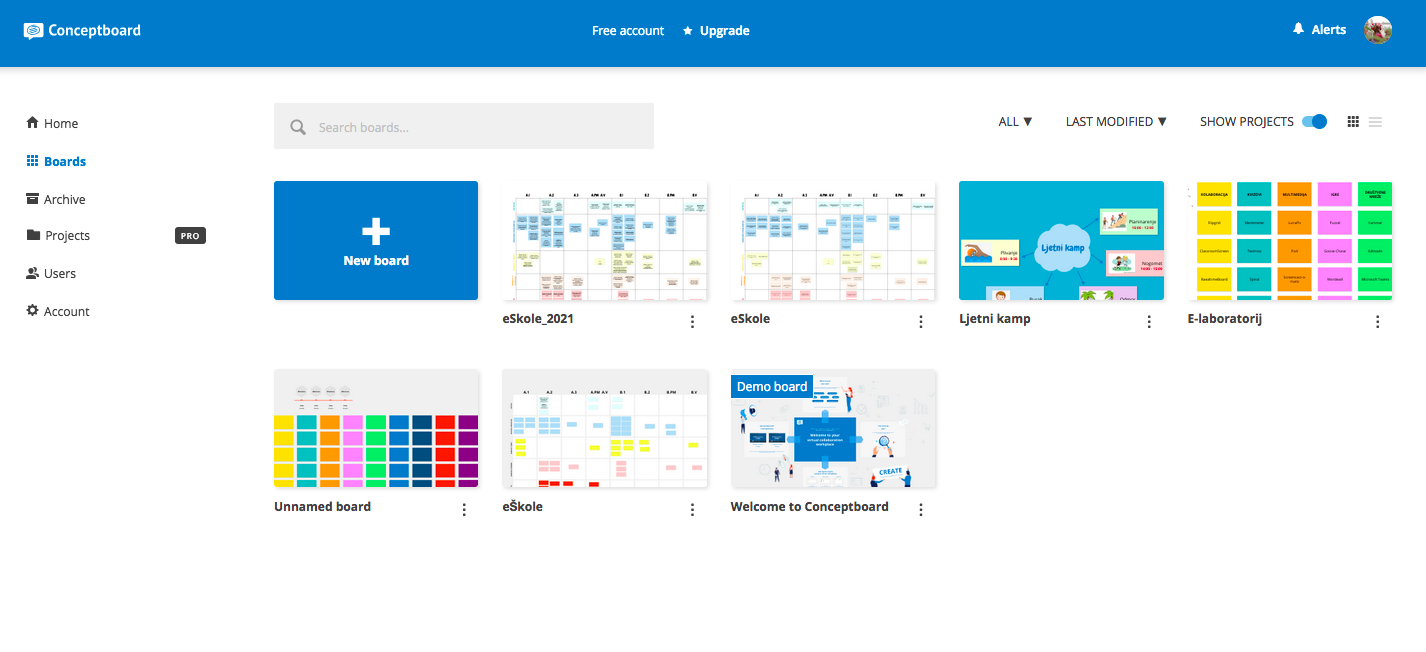Switch to grid view layout
Screen dimensions: 1426x652
coord(1353,122)
